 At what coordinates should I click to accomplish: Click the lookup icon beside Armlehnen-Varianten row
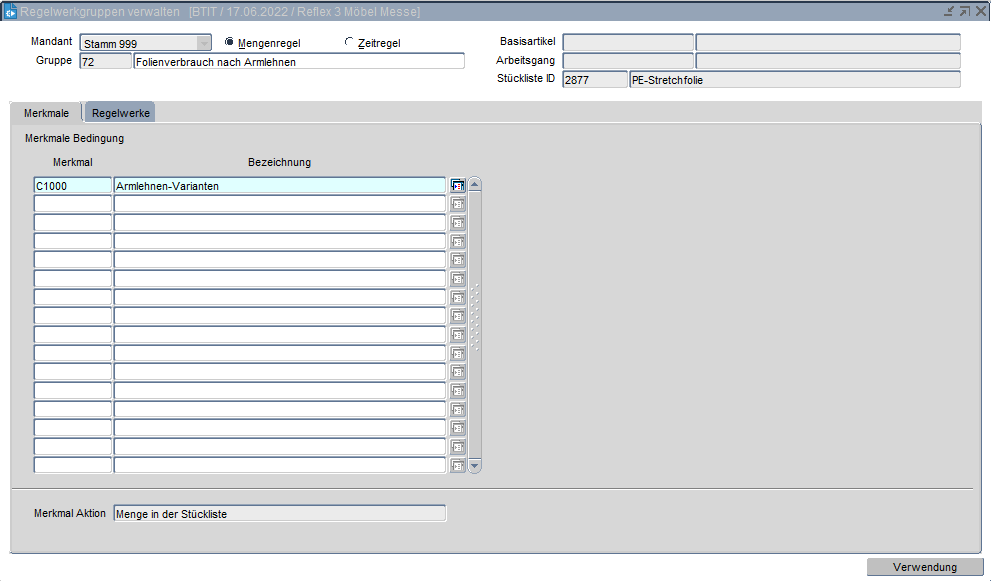point(458,185)
